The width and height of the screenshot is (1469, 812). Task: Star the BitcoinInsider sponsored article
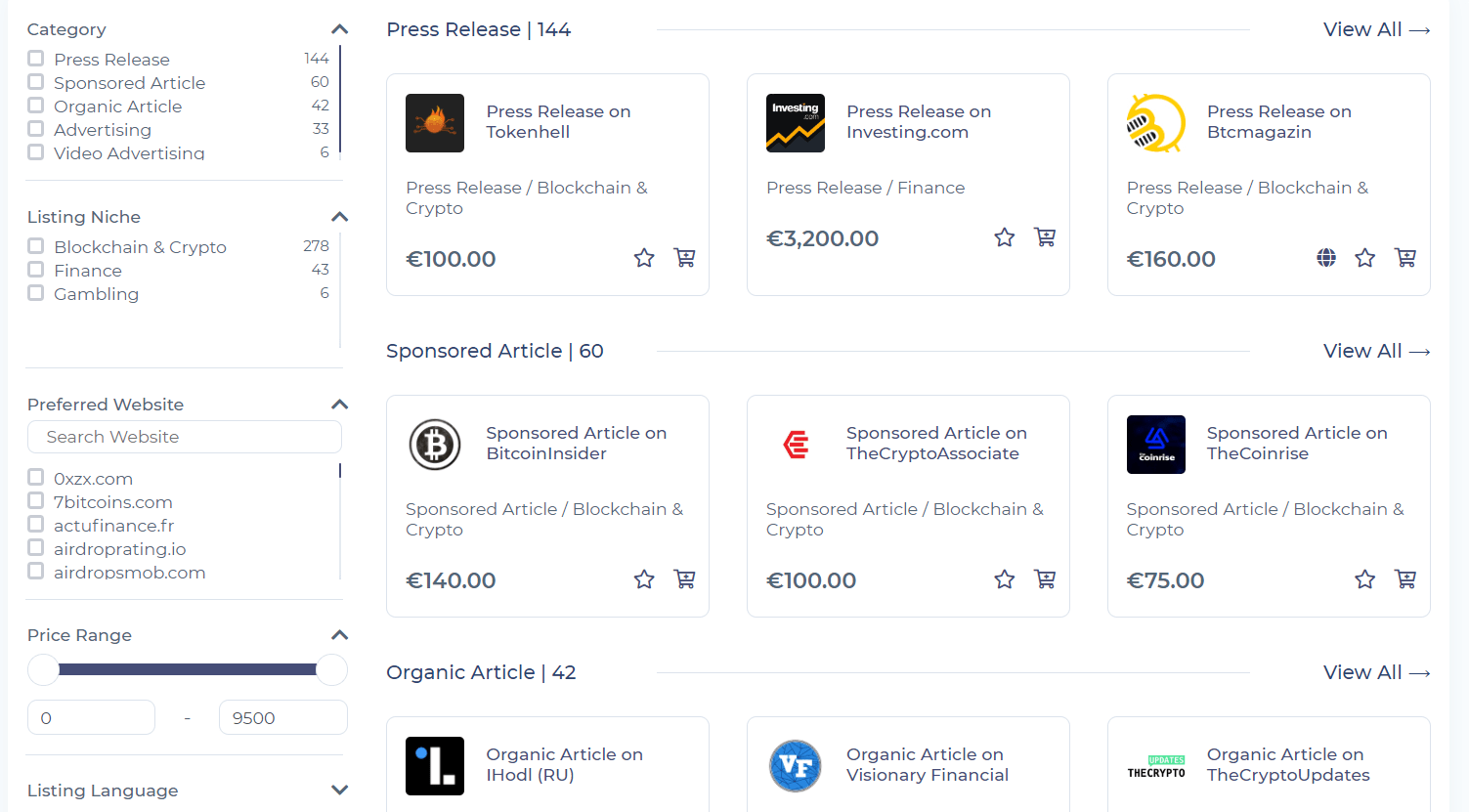tap(644, 579)
